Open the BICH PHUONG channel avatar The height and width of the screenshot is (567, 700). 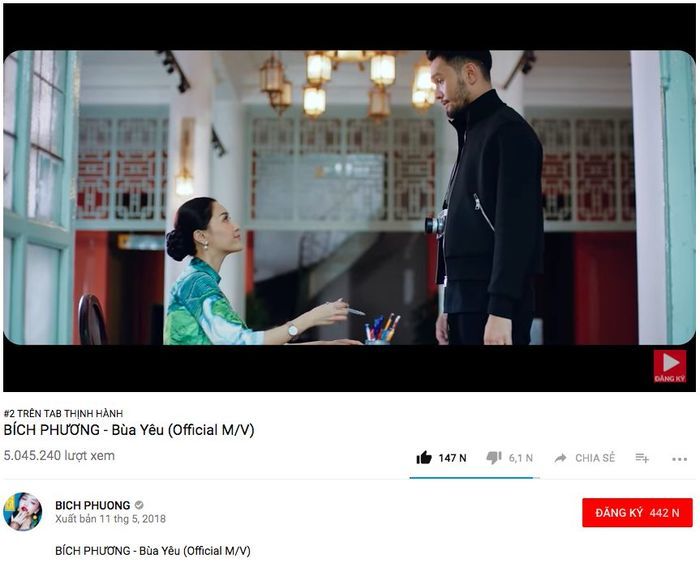23,512
